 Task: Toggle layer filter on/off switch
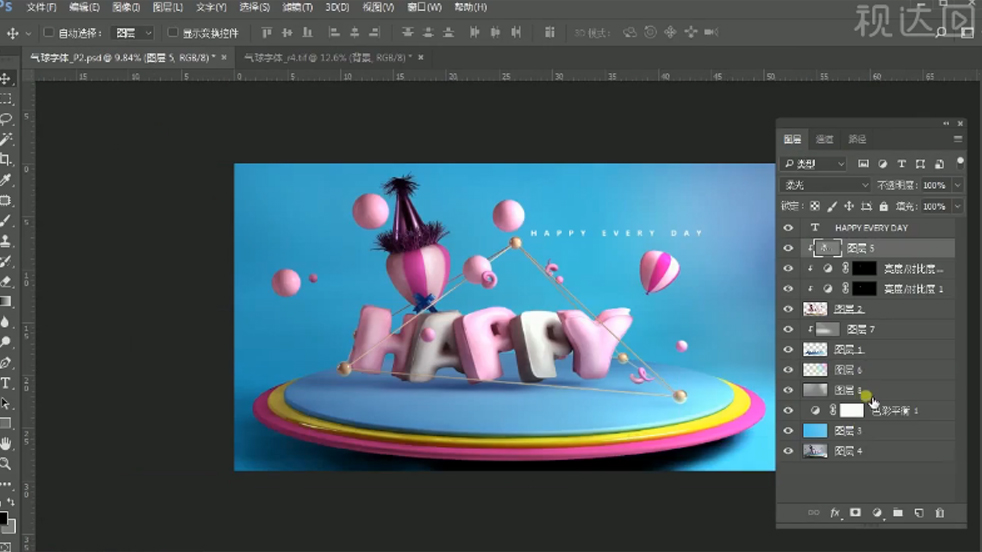(x=960, y=162)
